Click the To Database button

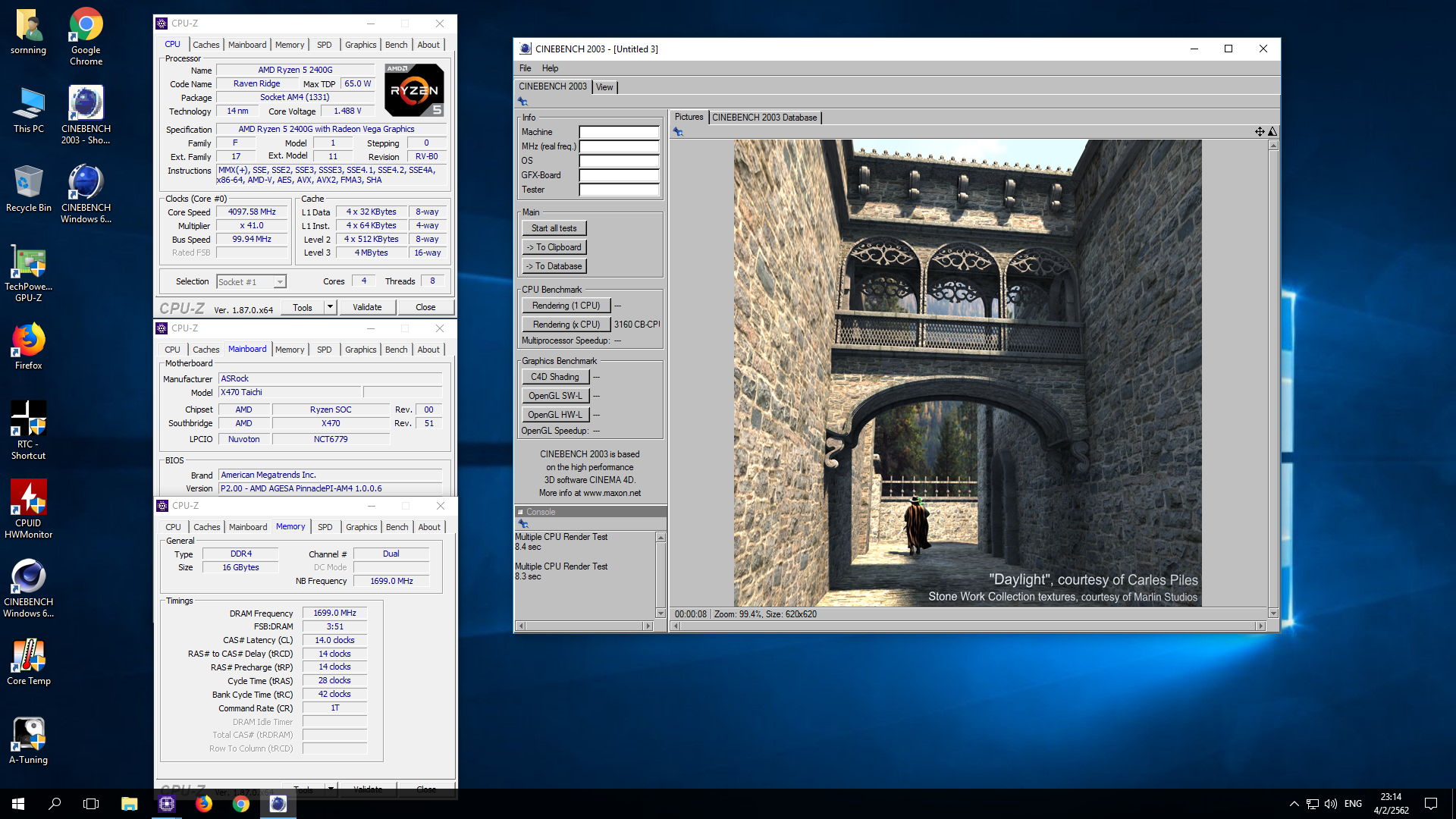554,266
